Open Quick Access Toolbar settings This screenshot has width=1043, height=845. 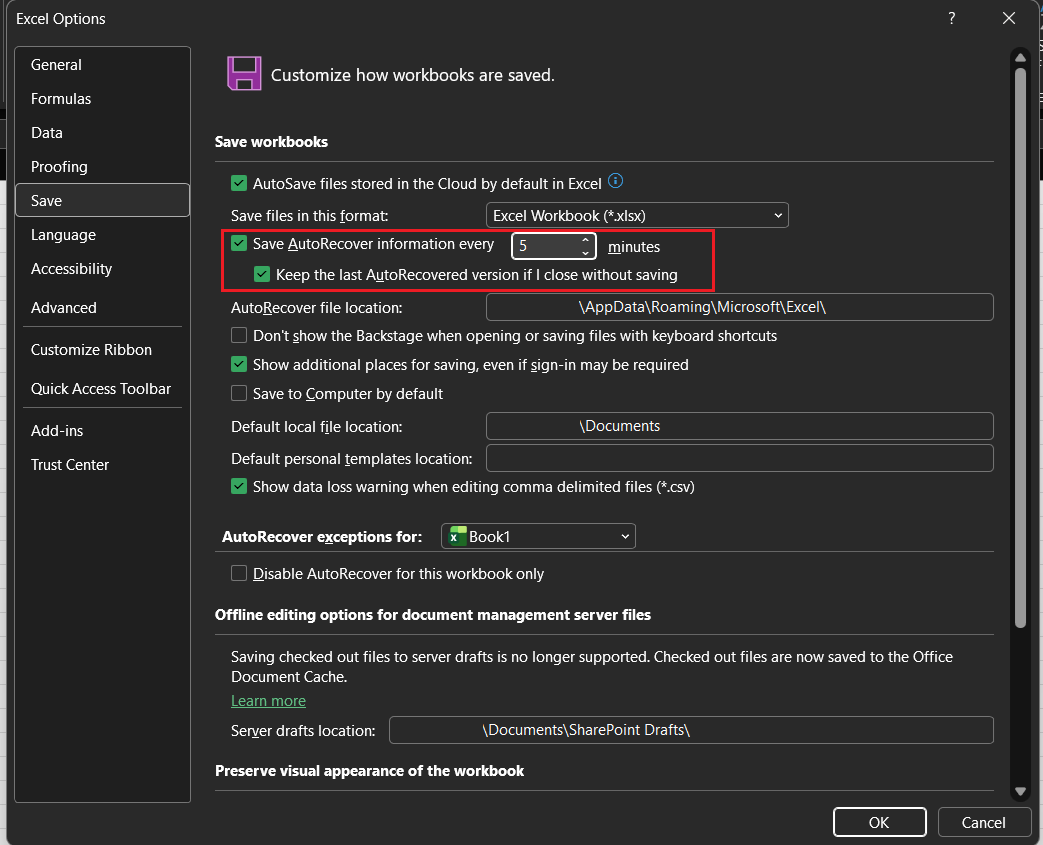pyautogui.click(x=102, y=389)
